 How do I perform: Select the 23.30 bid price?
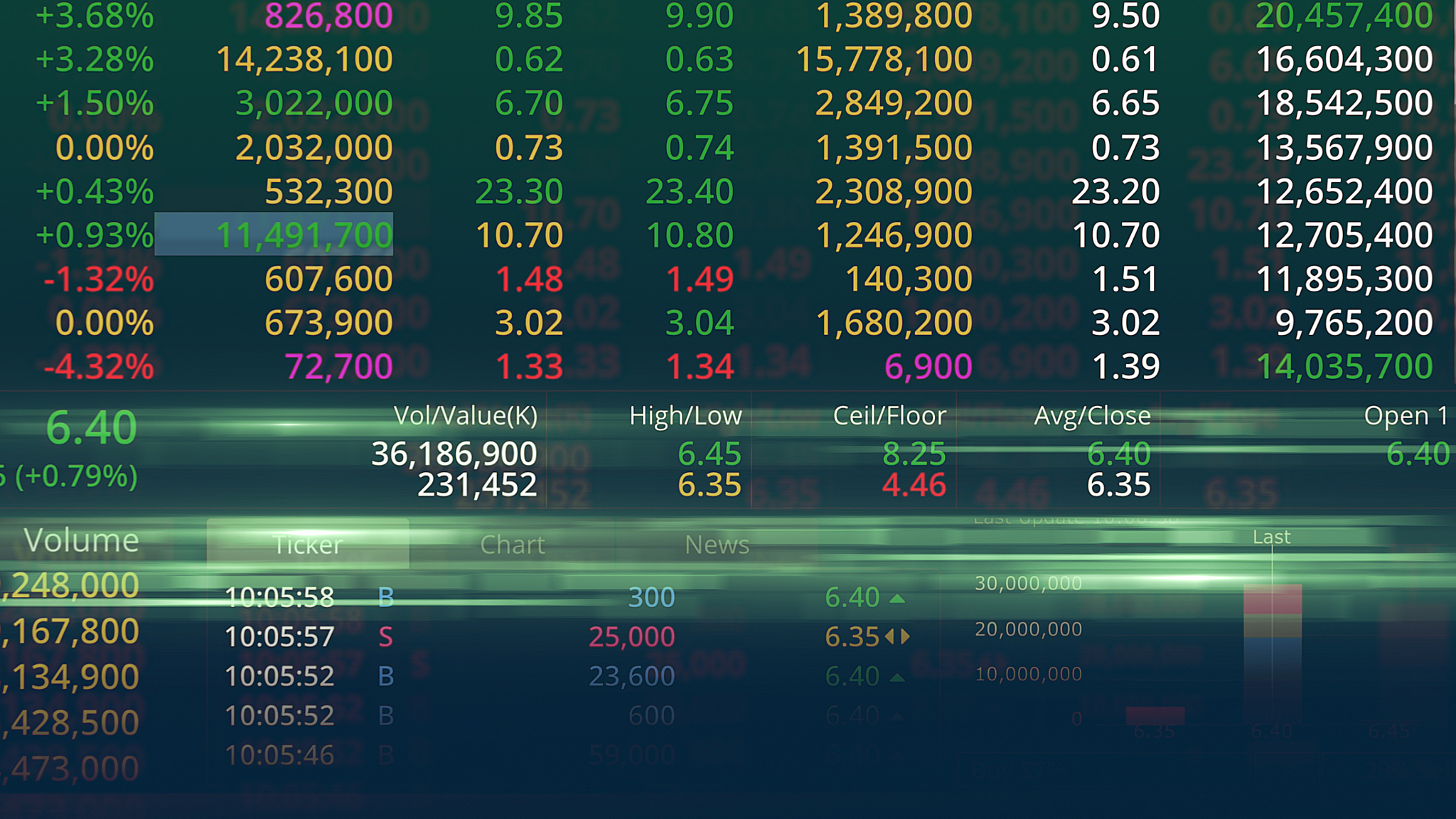click(x=519, y=192)
